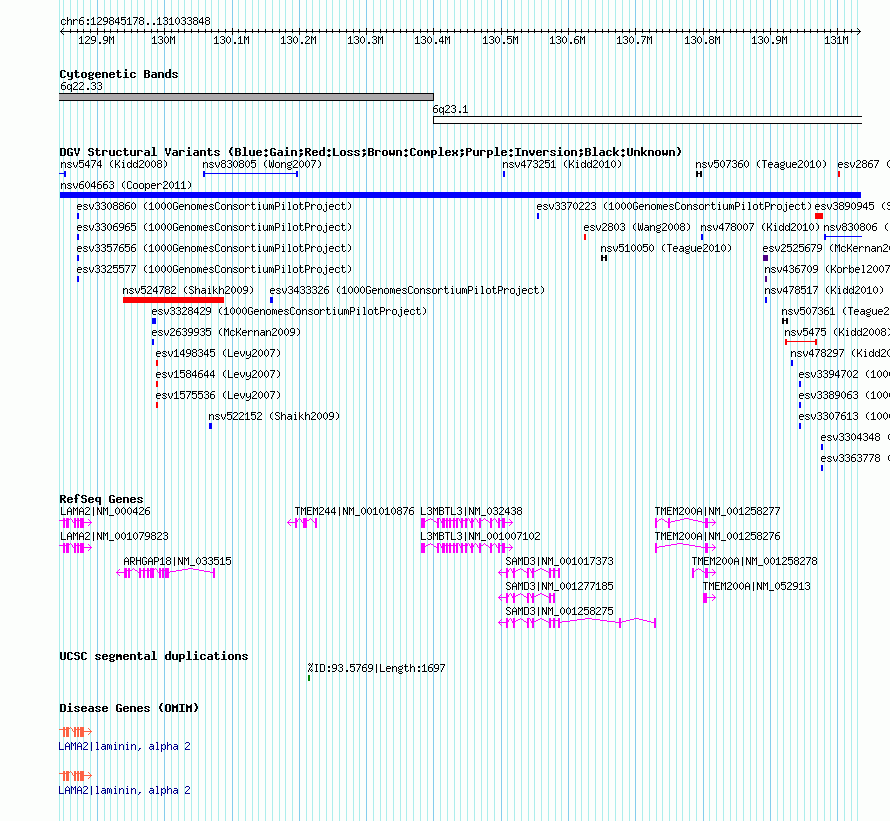Click the LAMA2|NM_000426 gene glyph
The height and width of the screenshot is (821, 890).
75,523
